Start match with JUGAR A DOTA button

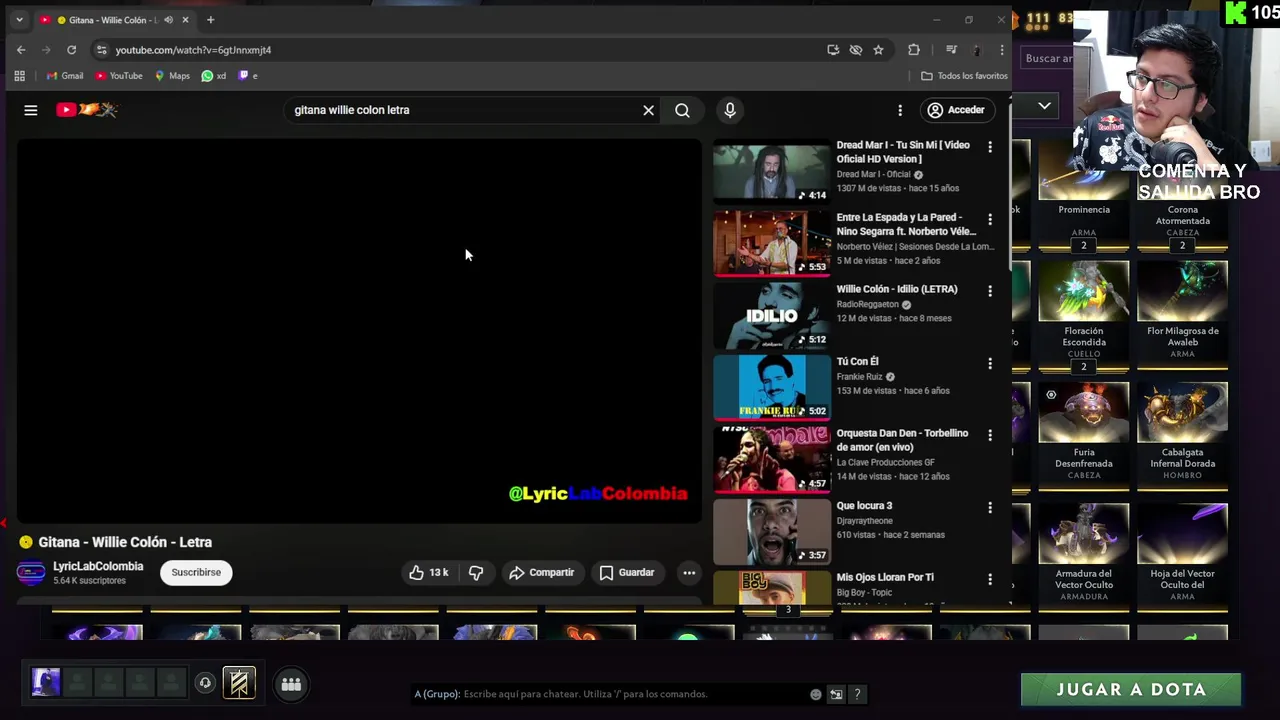click(x=1131, y=689)
